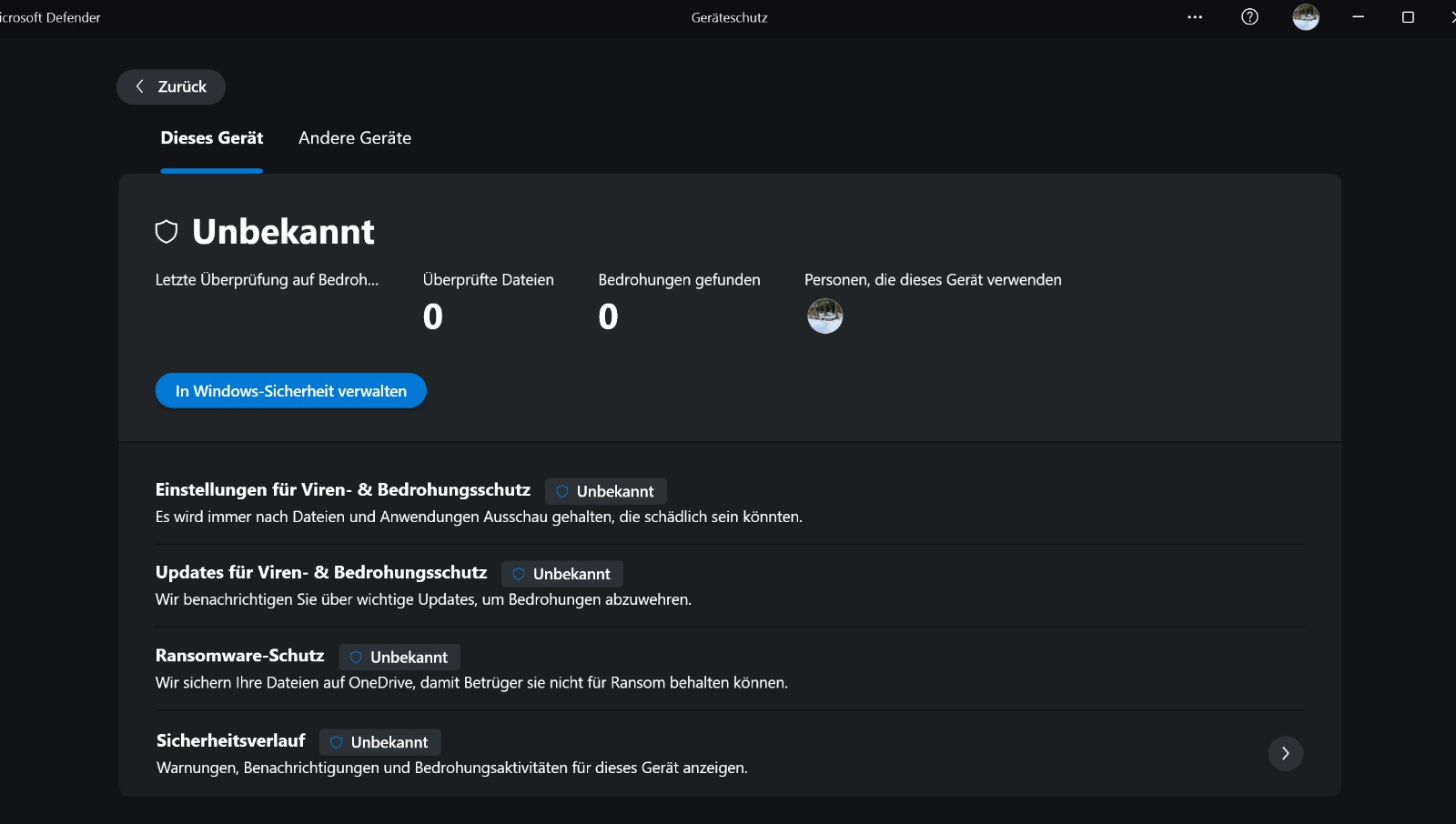Click the Personen, die dieses Gerät verwenden label
Viewport: 1456px width, 824px height.
[933, 280]
